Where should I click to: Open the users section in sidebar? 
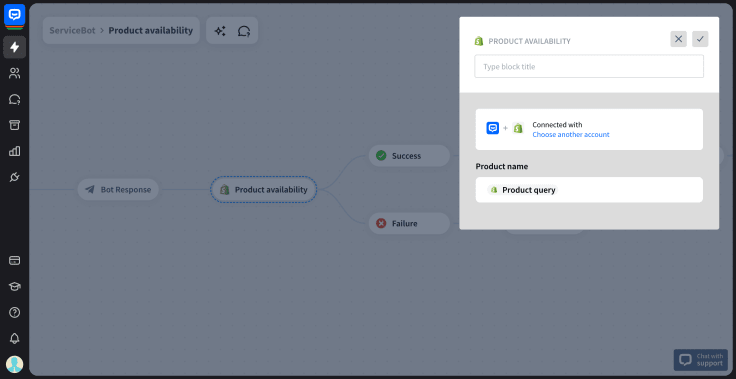coord(15,73)
